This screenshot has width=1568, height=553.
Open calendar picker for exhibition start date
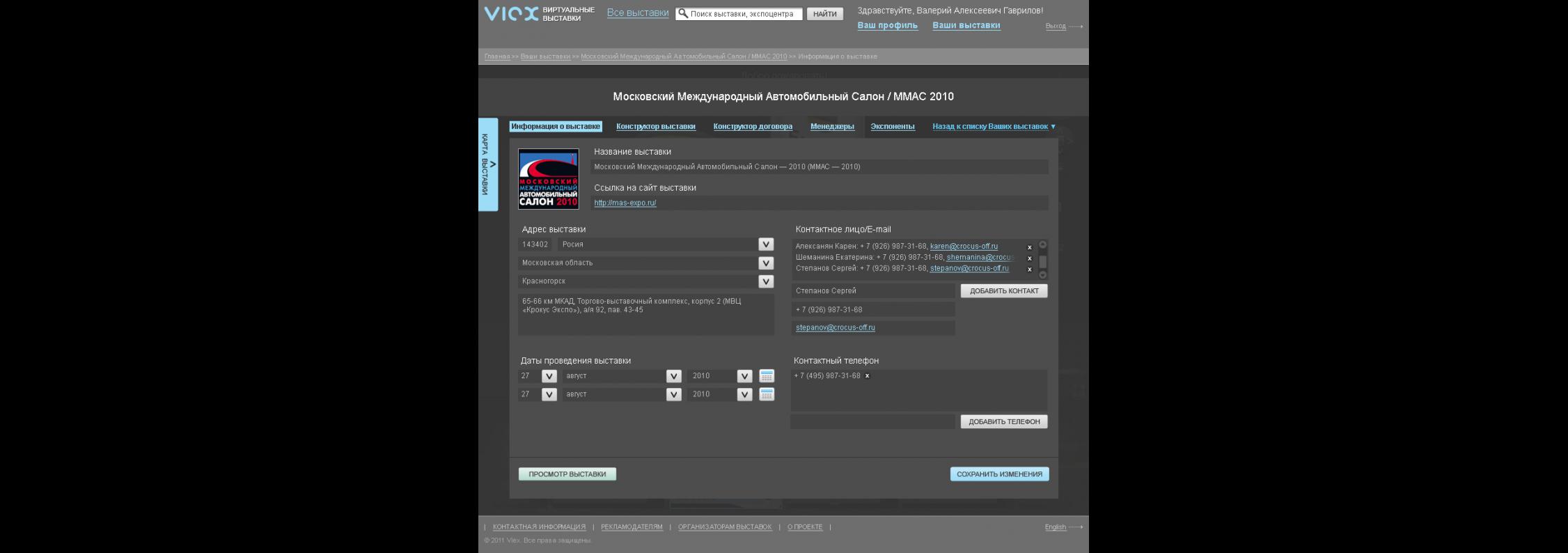tap(766, 376)
